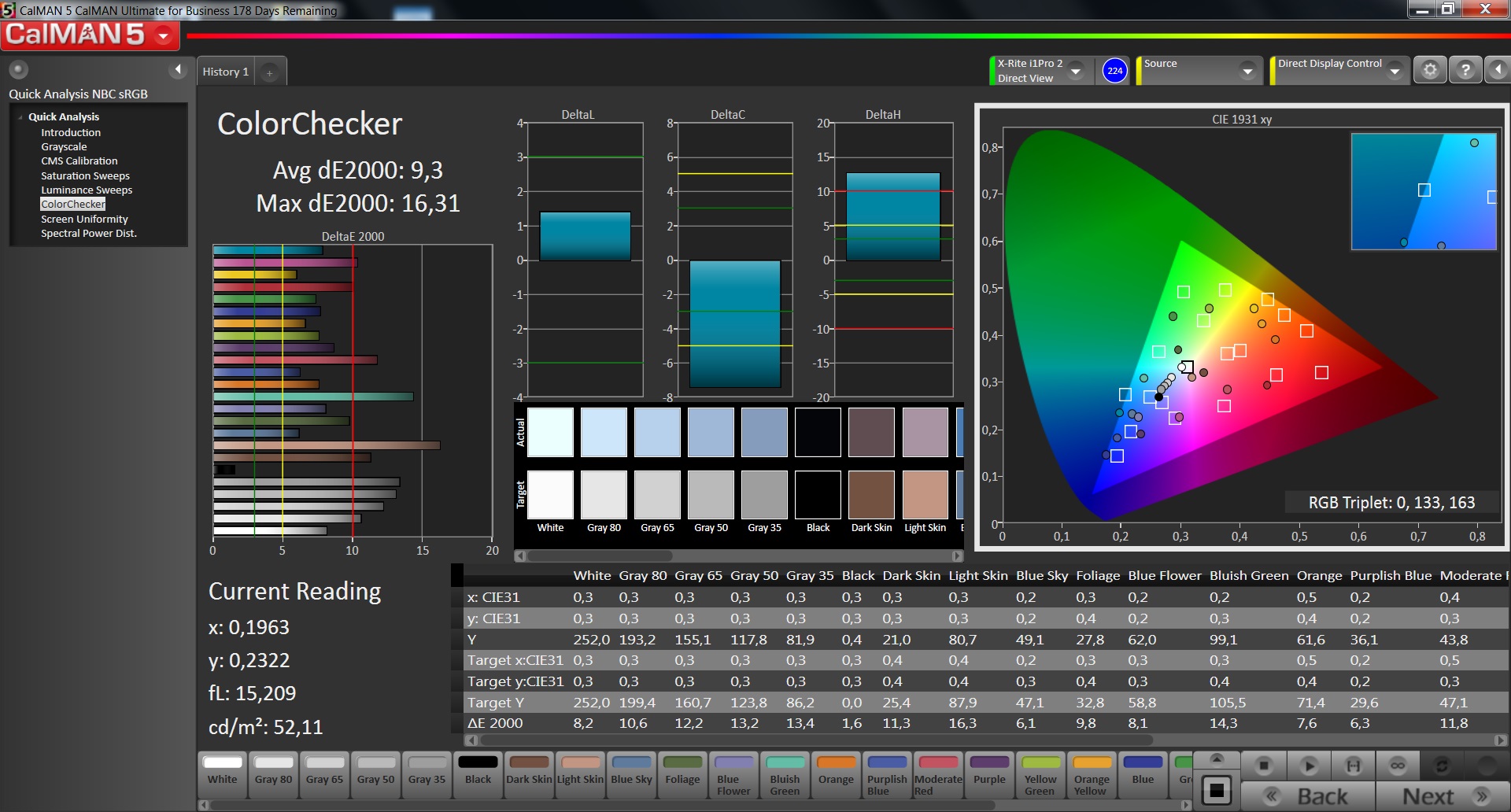
Task: Click the single read bracket icon
Action: point(1353,765)
